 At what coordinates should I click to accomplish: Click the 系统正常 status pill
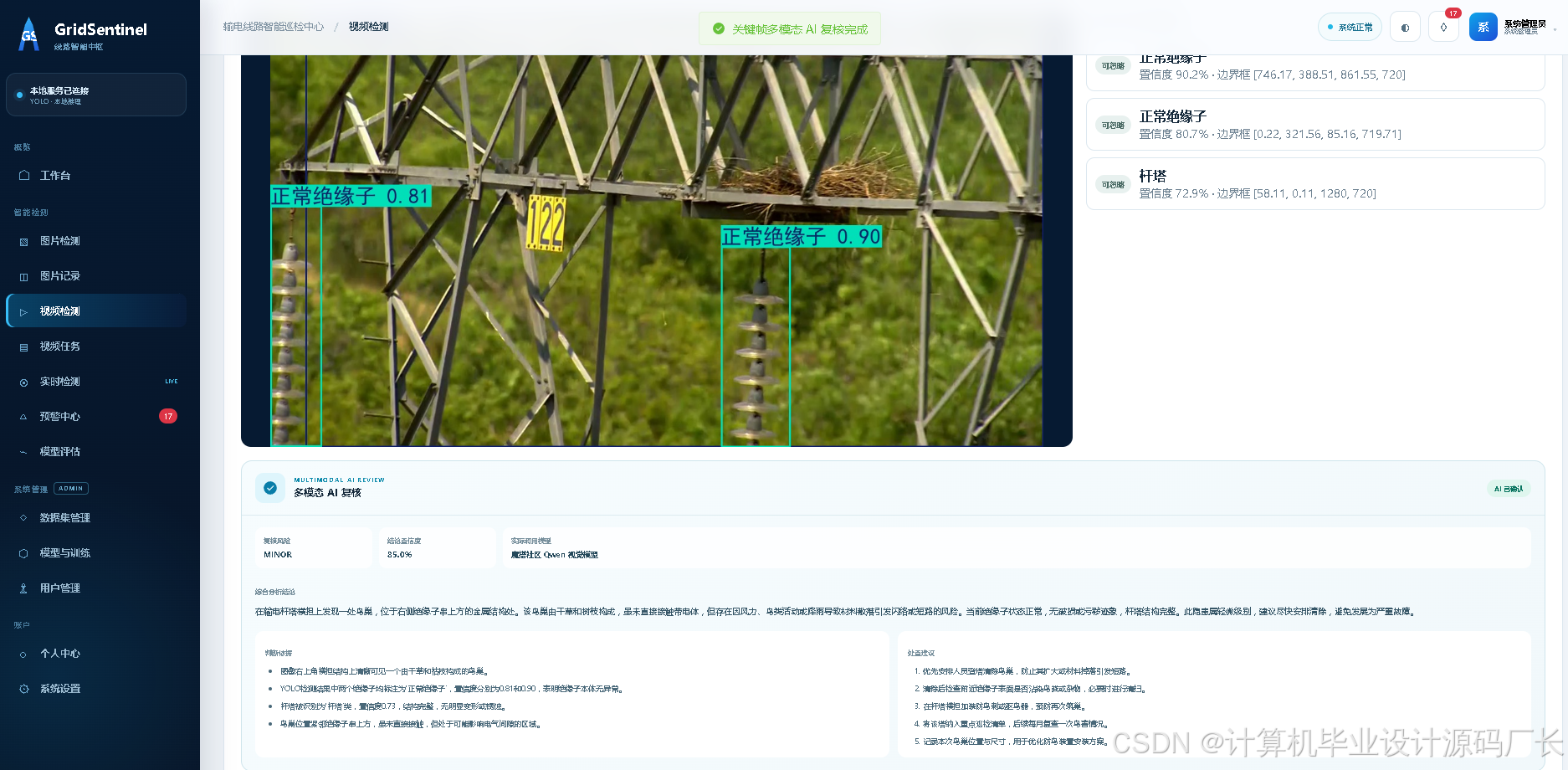point(1350,27)
